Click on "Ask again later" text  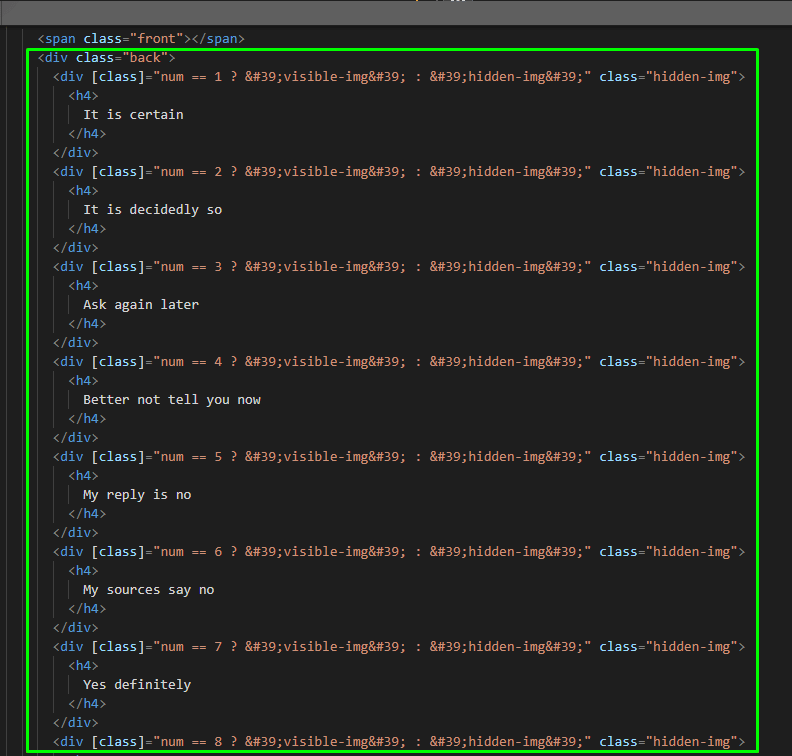(x=141, y=305)
